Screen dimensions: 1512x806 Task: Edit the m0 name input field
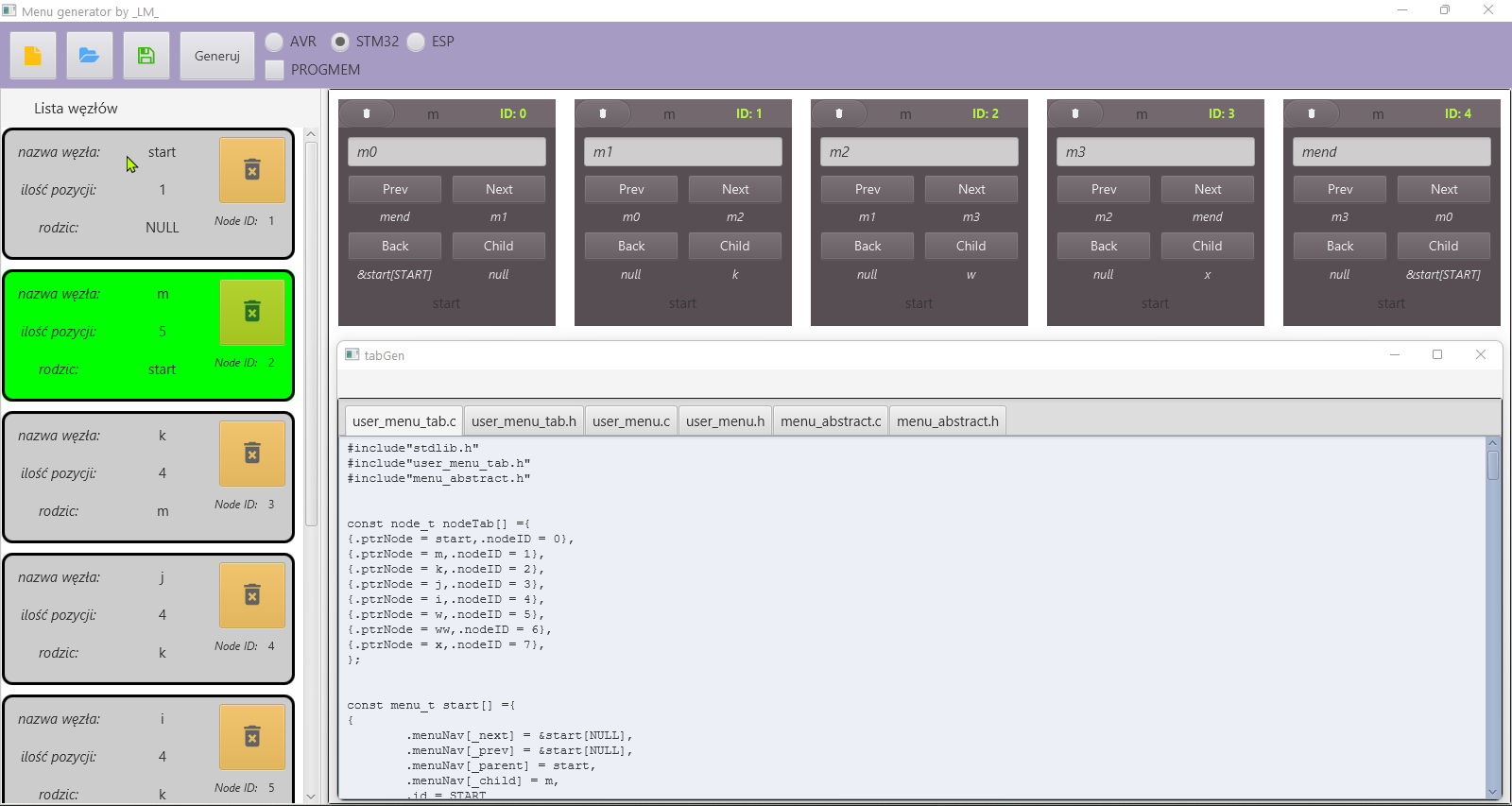click(447, 151)
